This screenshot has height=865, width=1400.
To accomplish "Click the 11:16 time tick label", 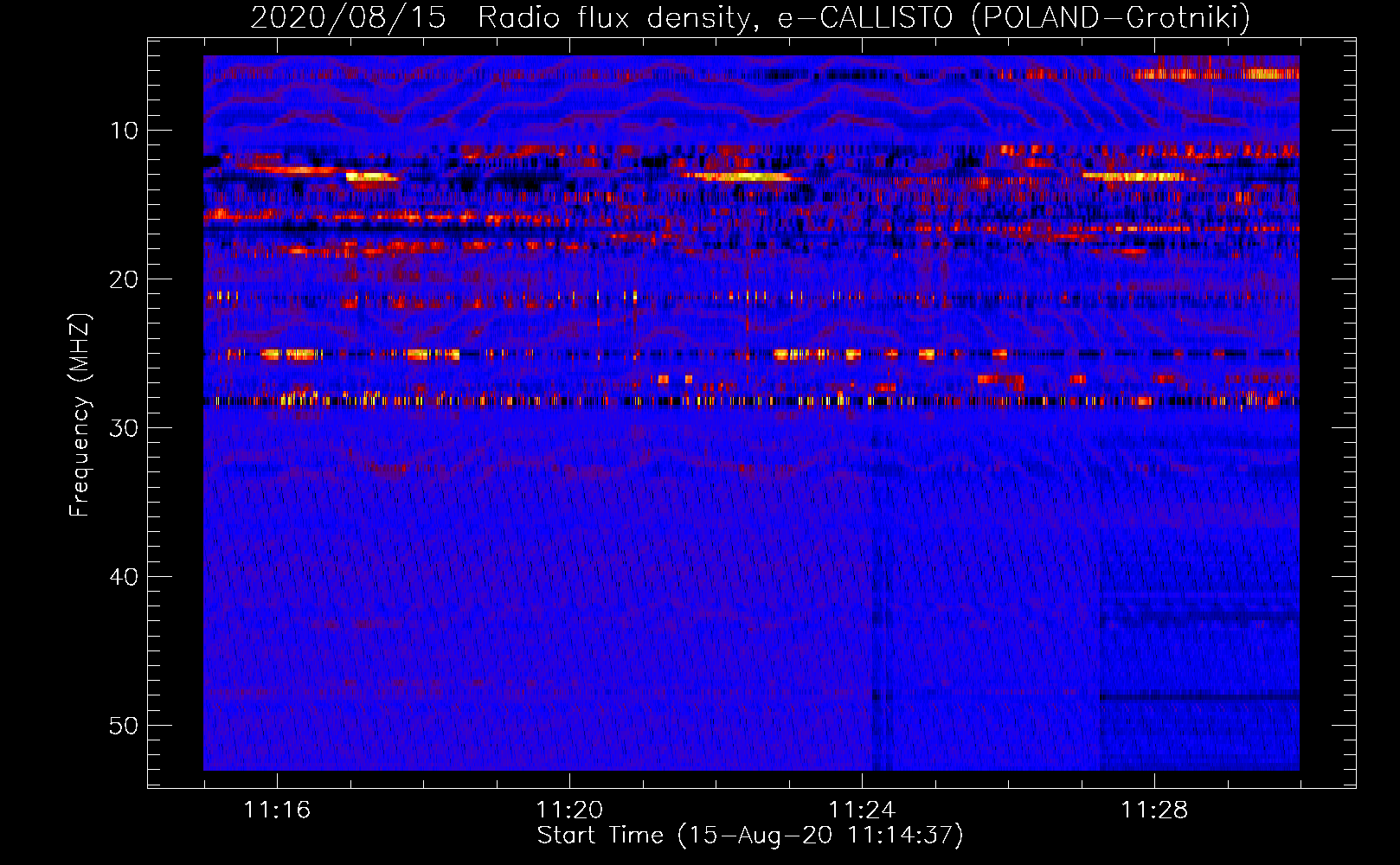I will 277,810.
